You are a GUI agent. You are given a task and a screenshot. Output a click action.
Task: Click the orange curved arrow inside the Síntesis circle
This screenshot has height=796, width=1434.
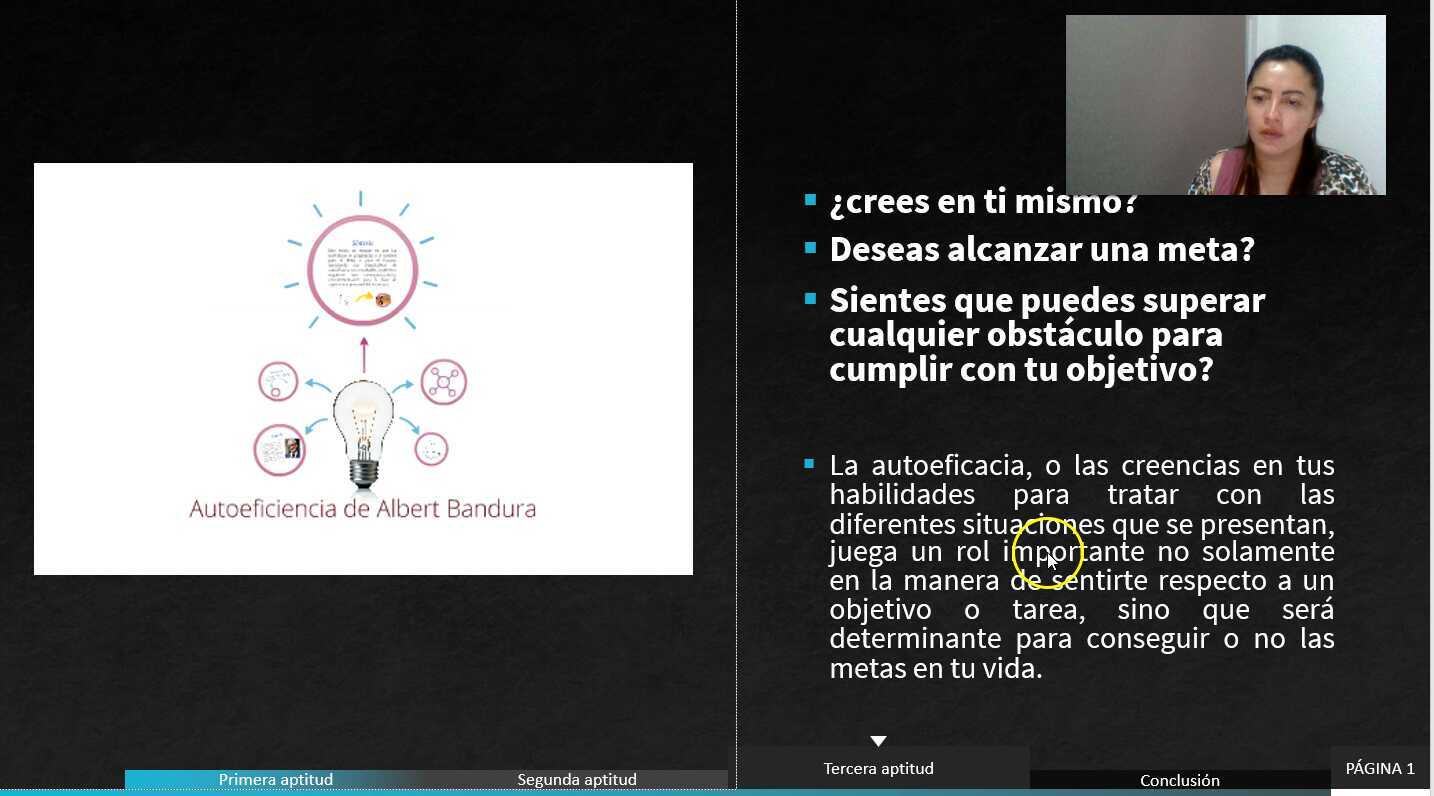pyautogui.click(x=362, y=298)
